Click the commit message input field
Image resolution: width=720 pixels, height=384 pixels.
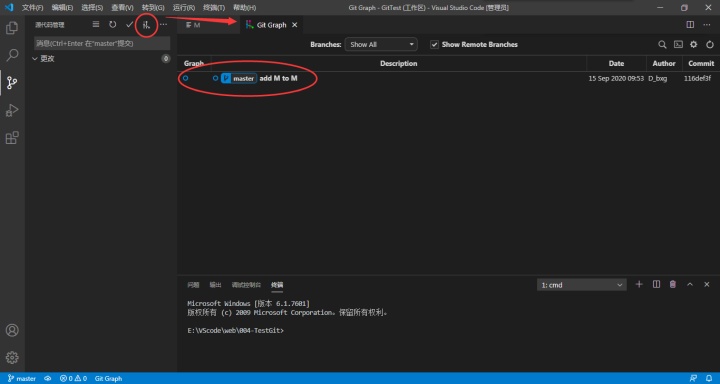click(102, 43)
